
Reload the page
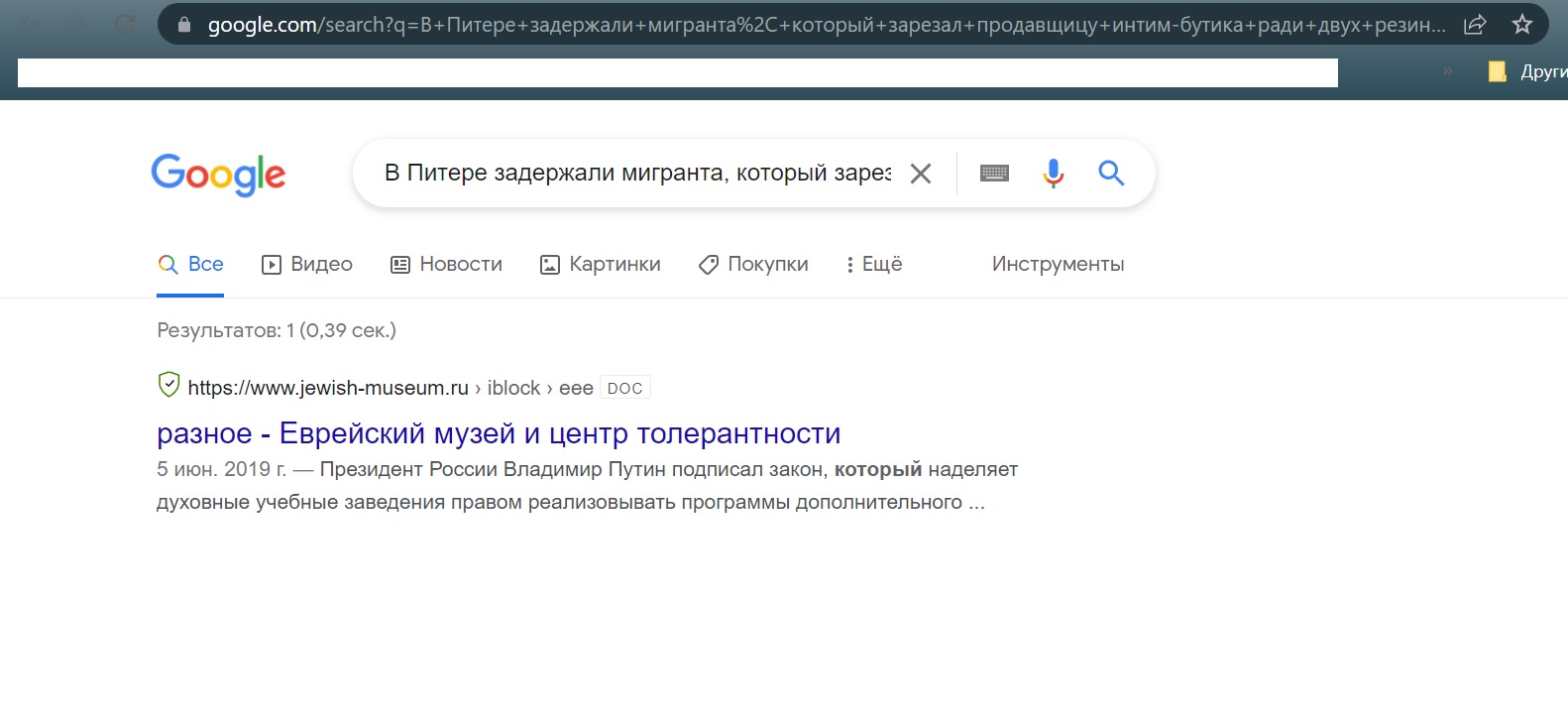pos(126,24)
